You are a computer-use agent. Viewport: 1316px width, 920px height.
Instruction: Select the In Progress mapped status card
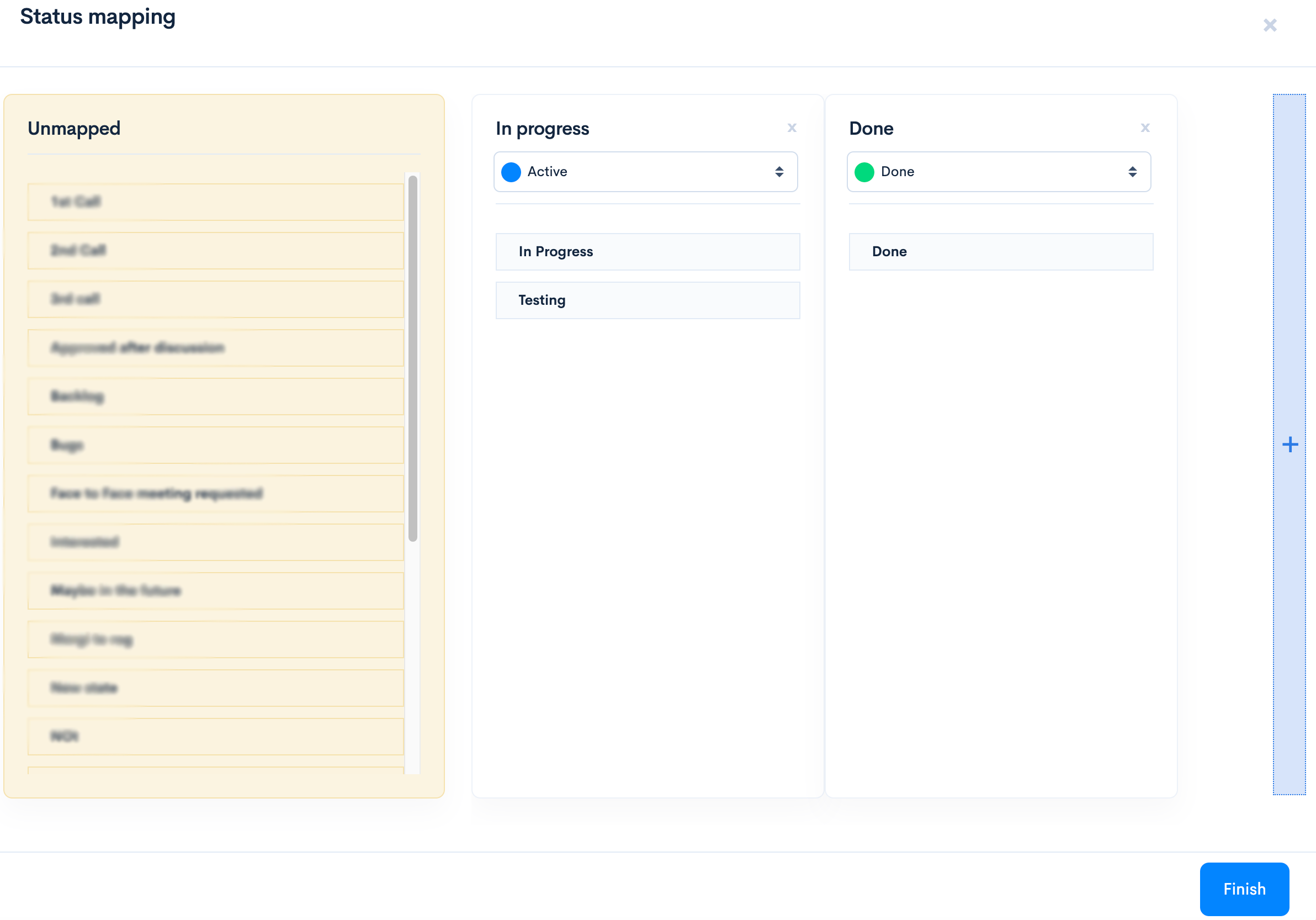tap(647, 252)
